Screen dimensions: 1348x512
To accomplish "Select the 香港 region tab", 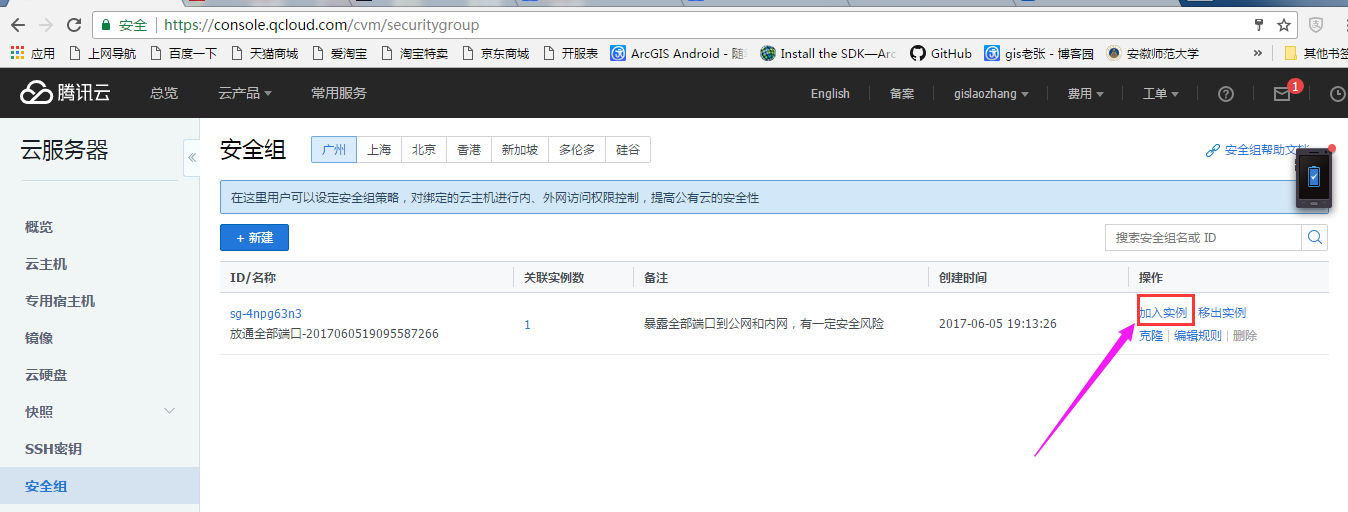I will point(469,150).
